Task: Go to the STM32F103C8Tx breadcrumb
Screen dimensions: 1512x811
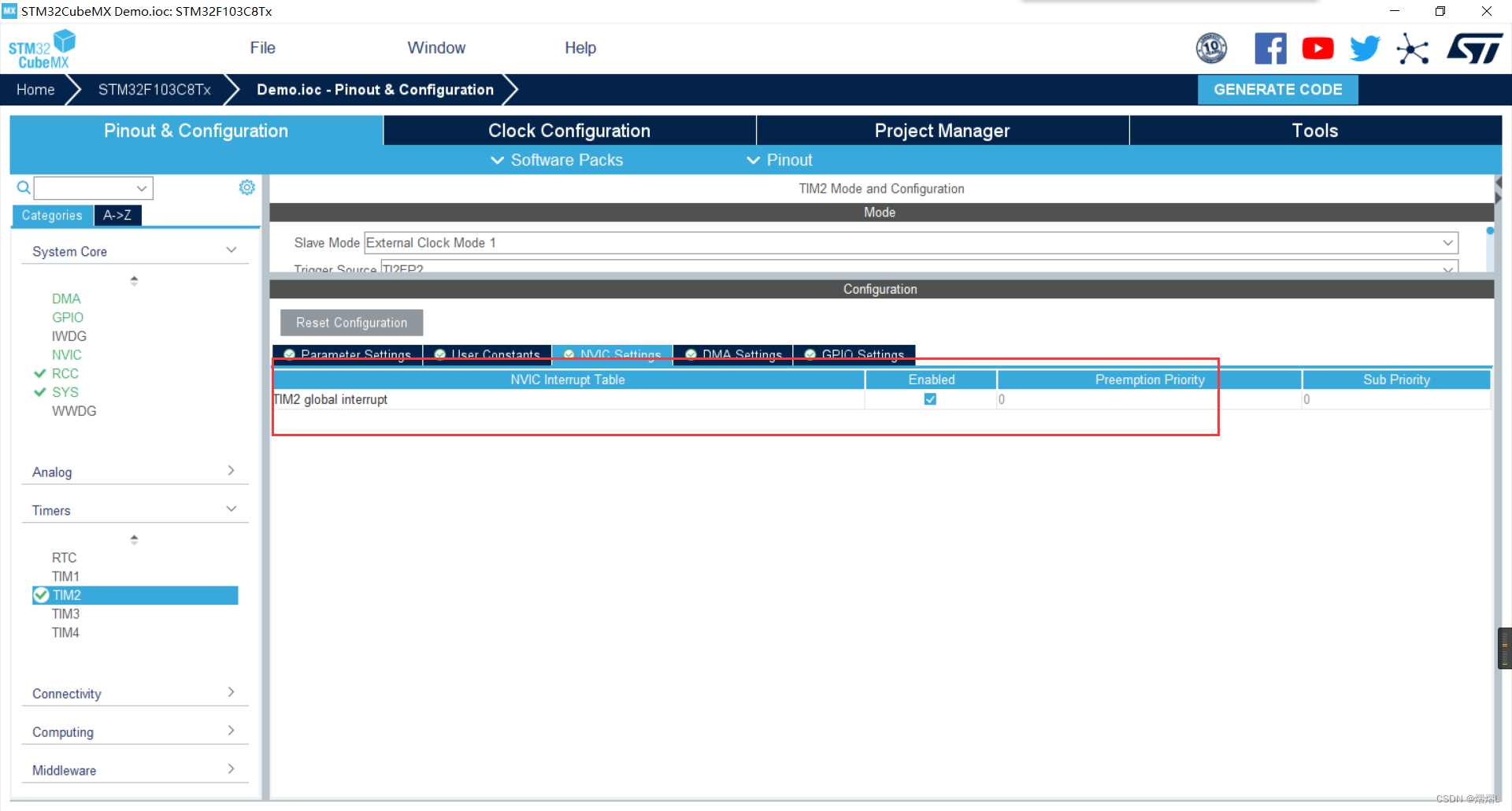Action: click(154, 90)
